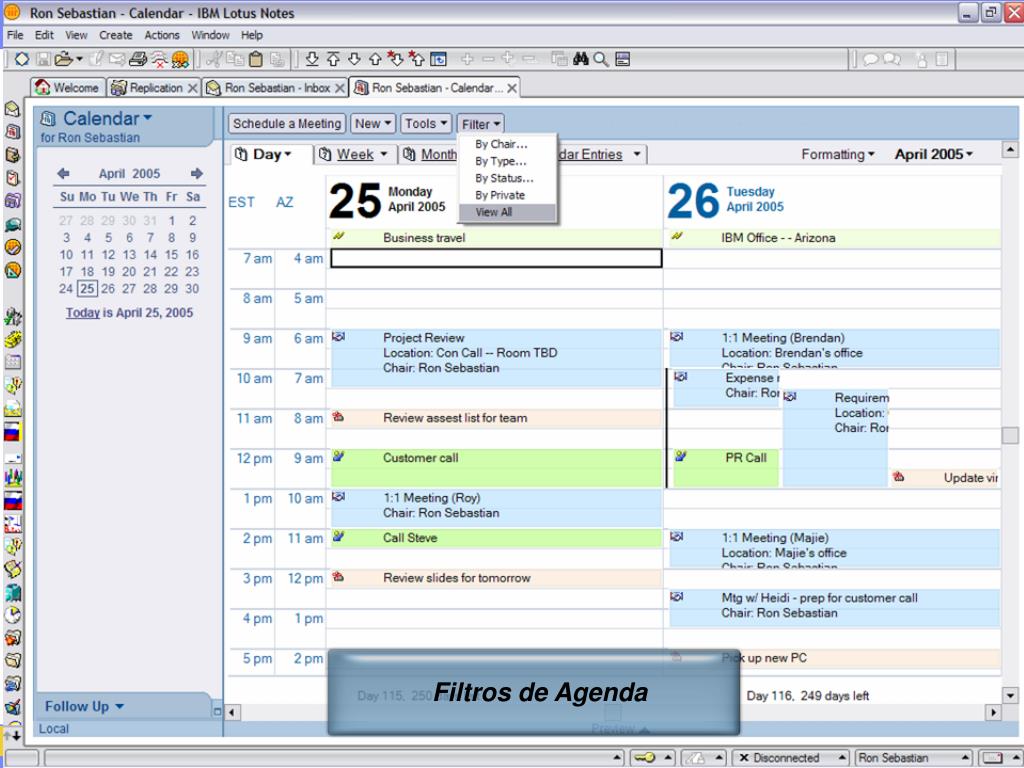Go to previous month in mini calendar
Viewport: 1024px width, 768px height.
(x=63, y=174)
